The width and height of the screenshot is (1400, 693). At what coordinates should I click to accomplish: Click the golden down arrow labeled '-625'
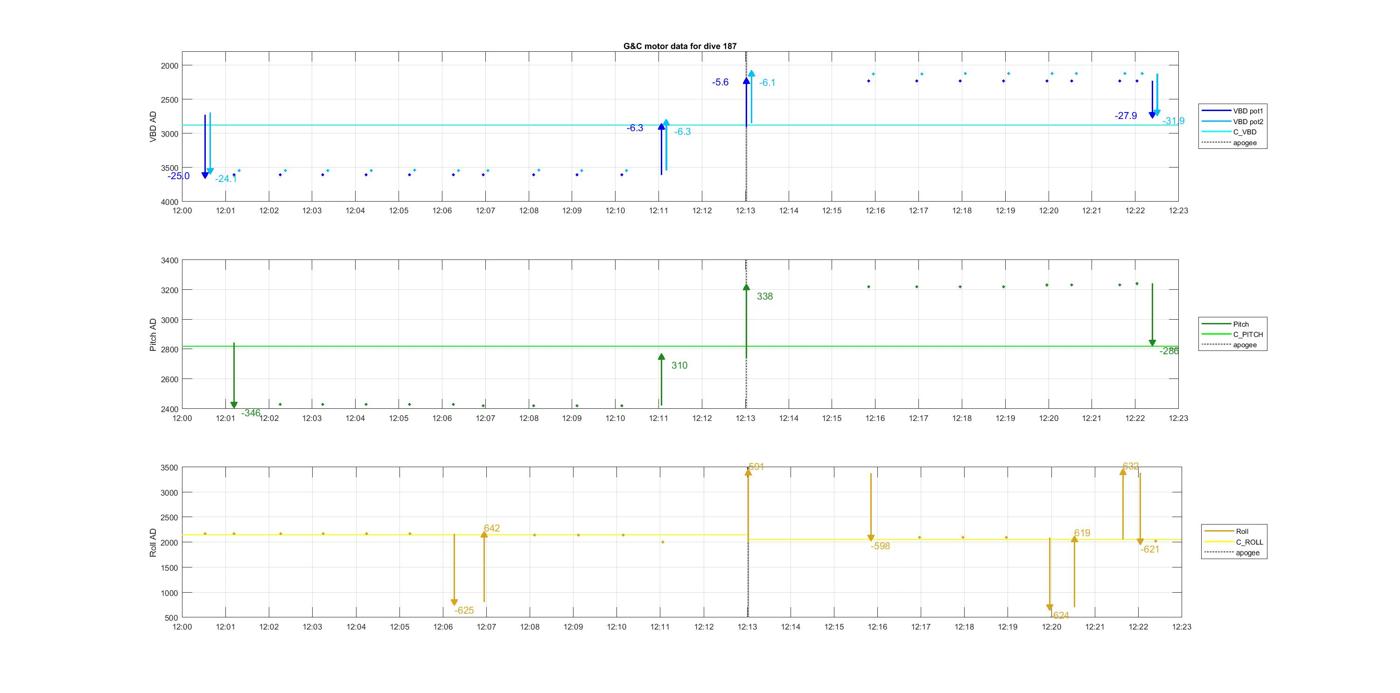(454, 570)
